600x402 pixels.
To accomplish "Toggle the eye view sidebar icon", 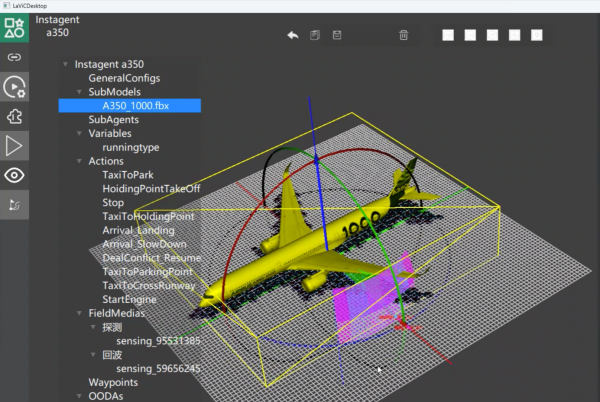I will coord(14,175).
